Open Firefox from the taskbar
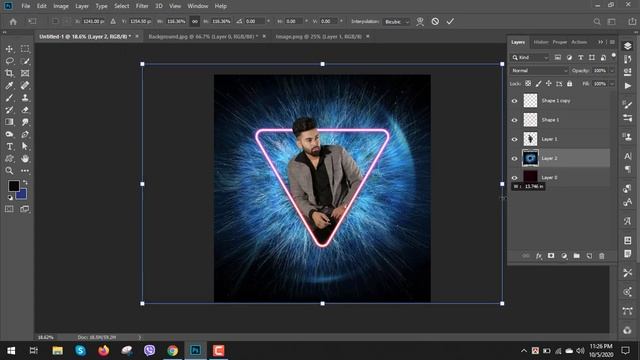Image resolution: width=640 pixels, height=360 pixels. pyautogui.click(x=104, y=351)
